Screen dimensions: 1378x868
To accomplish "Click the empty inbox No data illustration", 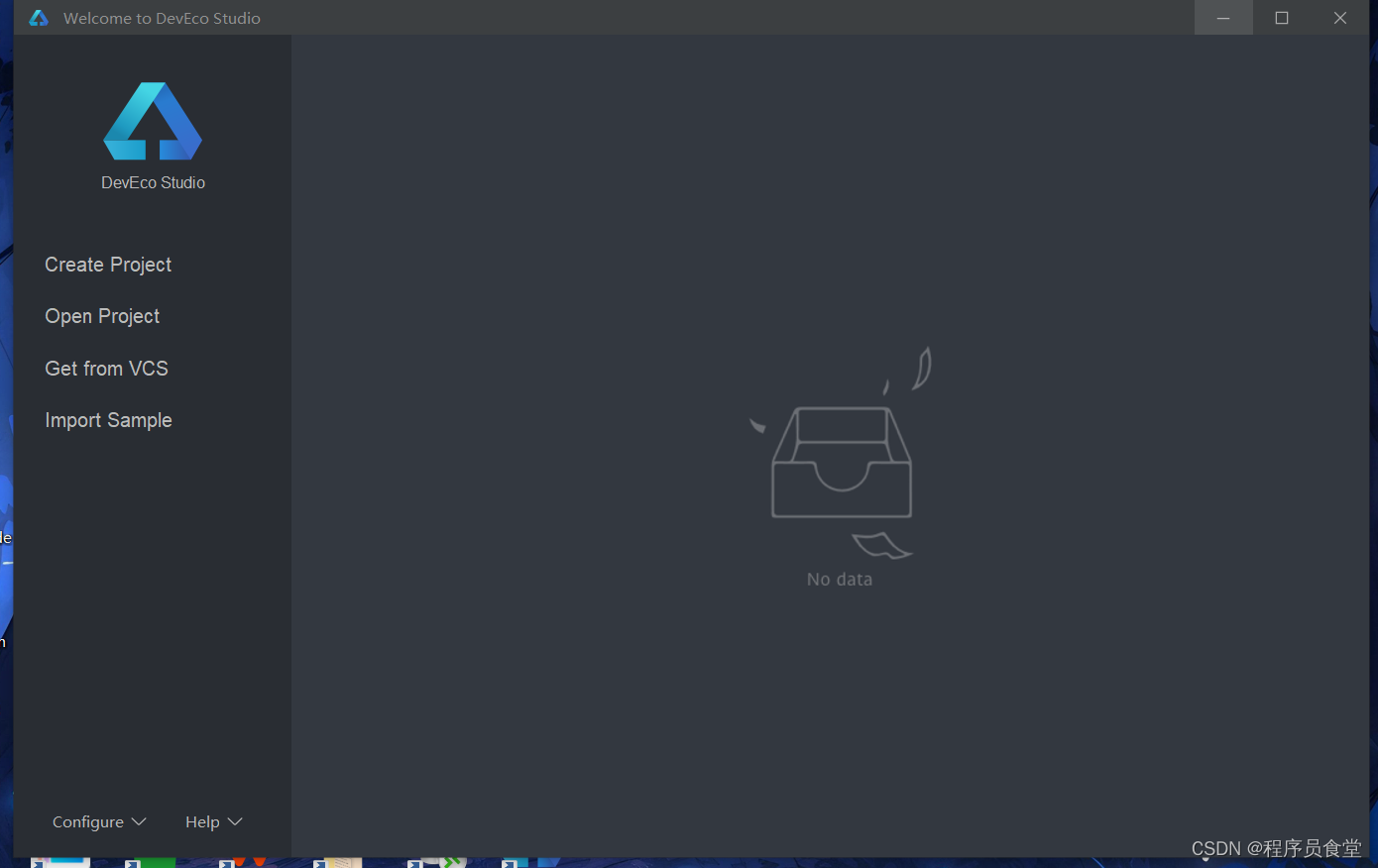I will click(x=841, y=454).
